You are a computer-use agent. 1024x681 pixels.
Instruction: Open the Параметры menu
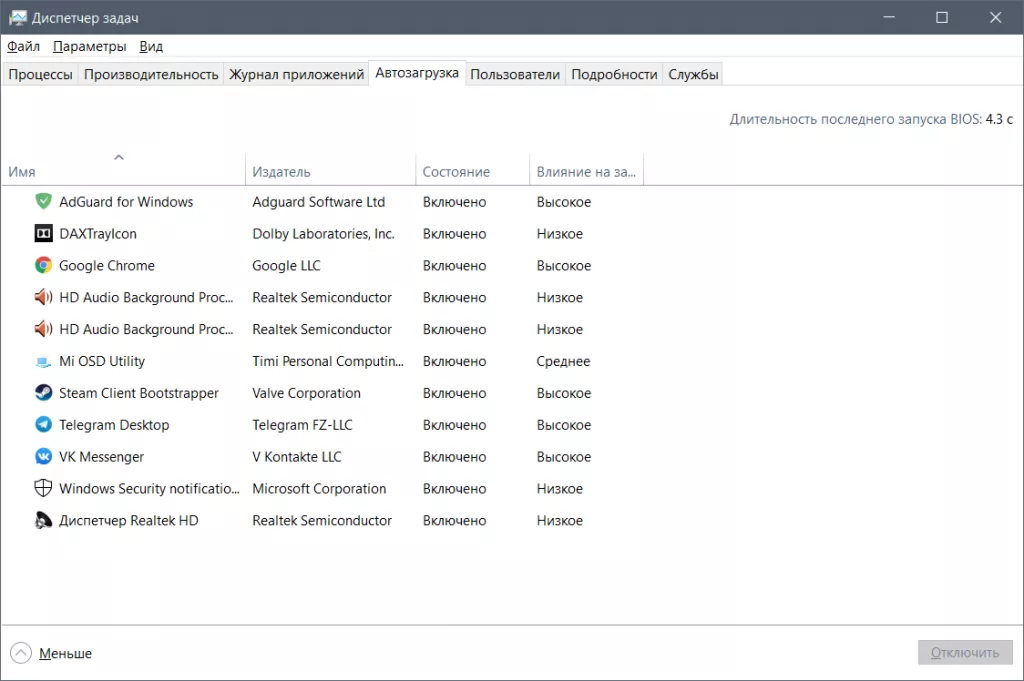pos(89,46)
